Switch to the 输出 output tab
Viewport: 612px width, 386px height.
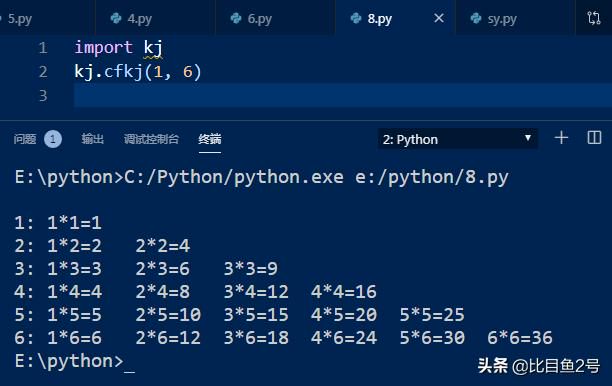93,139
